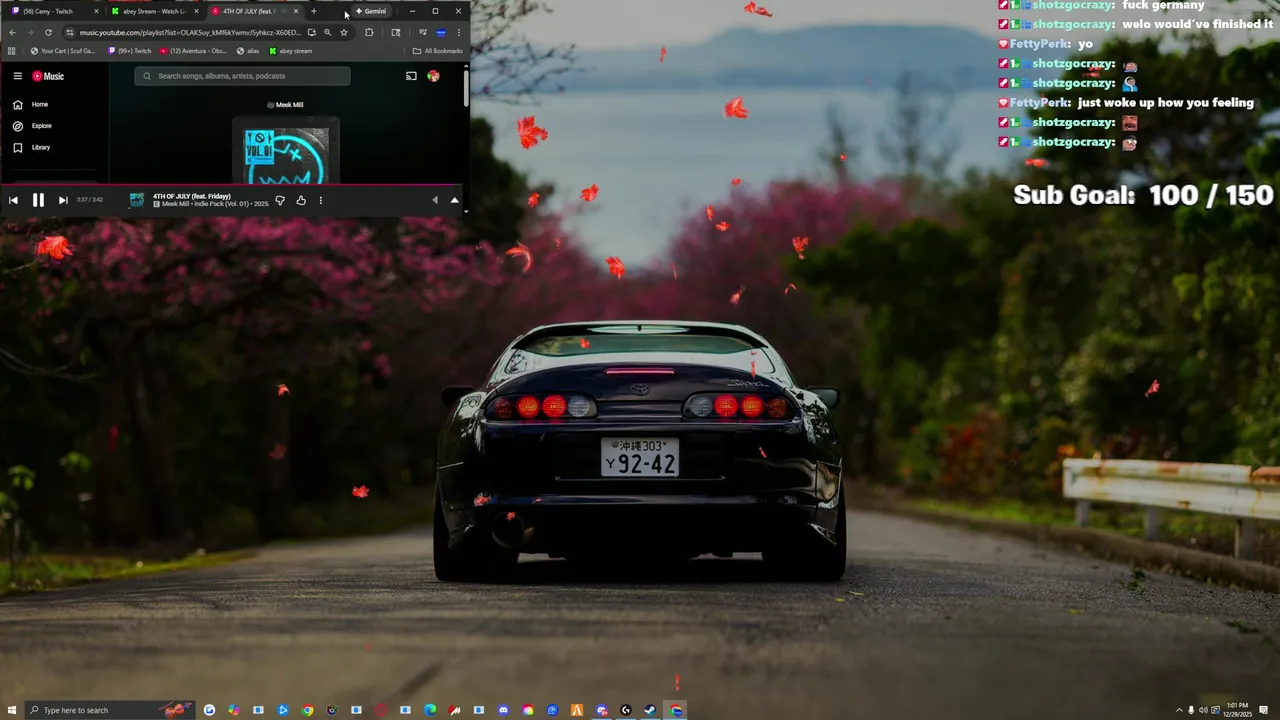Open the YouTube Music hamburger guide menu

17,76
